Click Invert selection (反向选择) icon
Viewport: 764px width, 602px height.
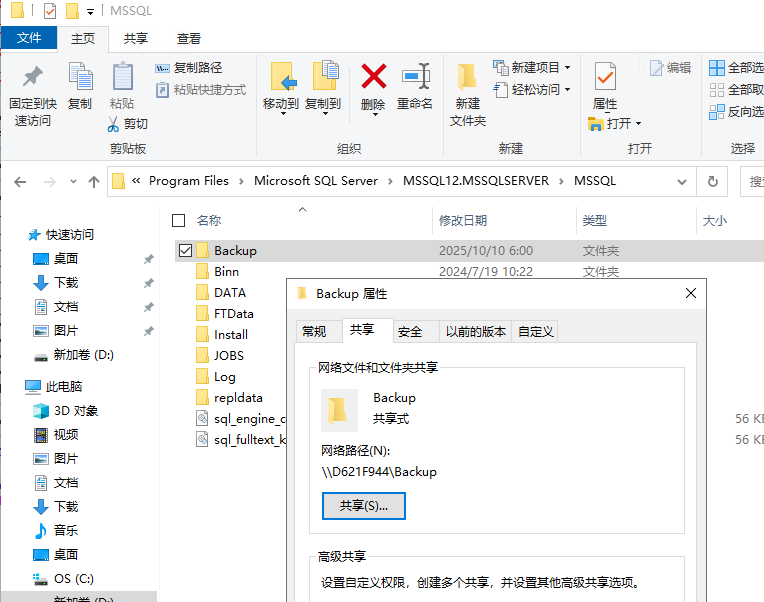coord(717,112)
